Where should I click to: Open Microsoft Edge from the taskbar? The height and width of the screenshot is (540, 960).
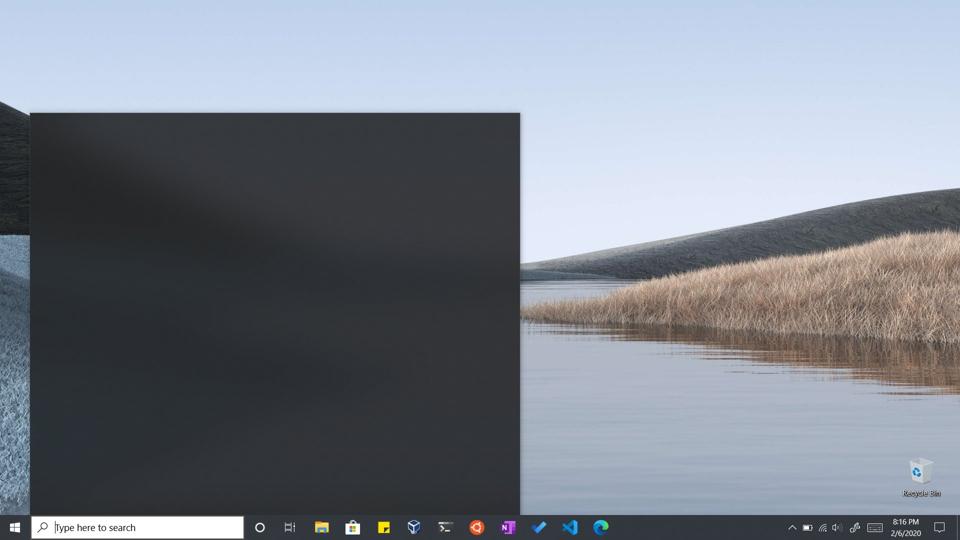601,527
